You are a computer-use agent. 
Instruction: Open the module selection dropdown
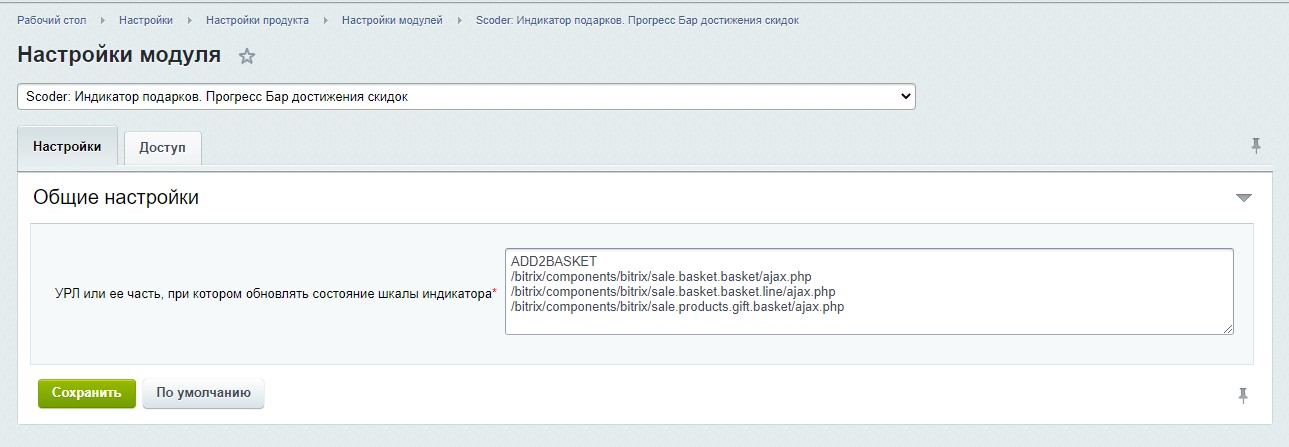point(466,97)
